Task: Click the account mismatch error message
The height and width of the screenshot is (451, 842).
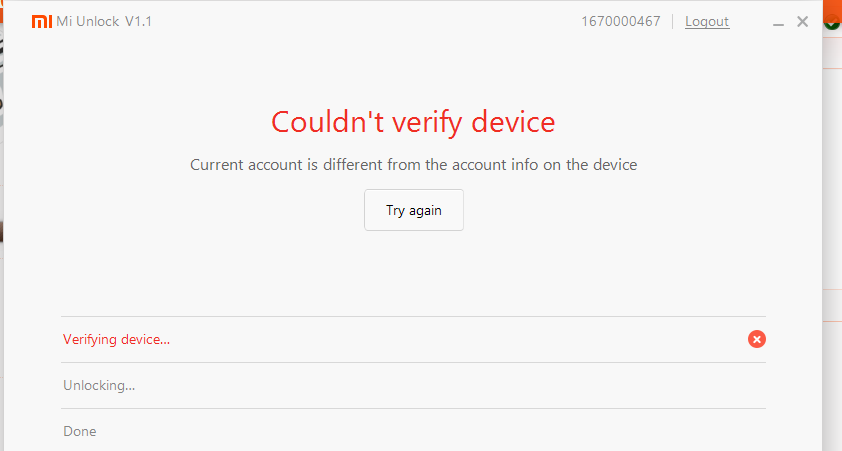Action: click(x=413, y=164)
